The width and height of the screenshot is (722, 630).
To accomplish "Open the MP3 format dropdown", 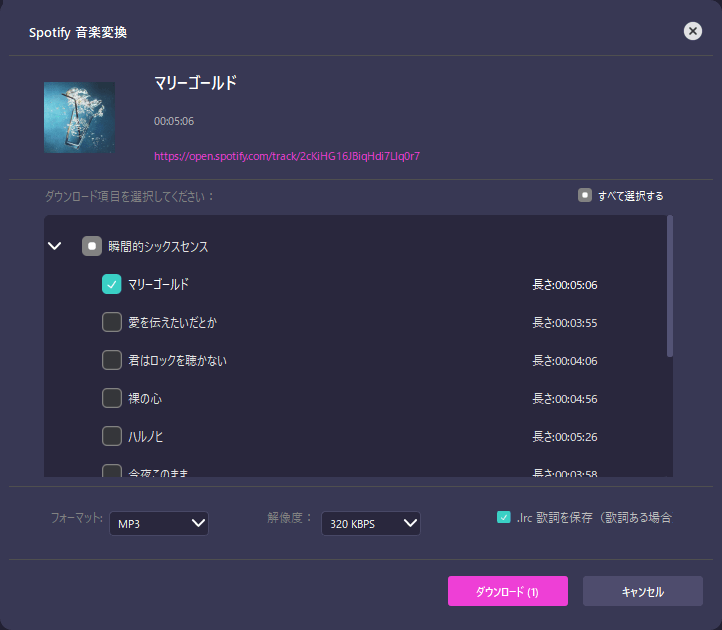I will 159,523.
